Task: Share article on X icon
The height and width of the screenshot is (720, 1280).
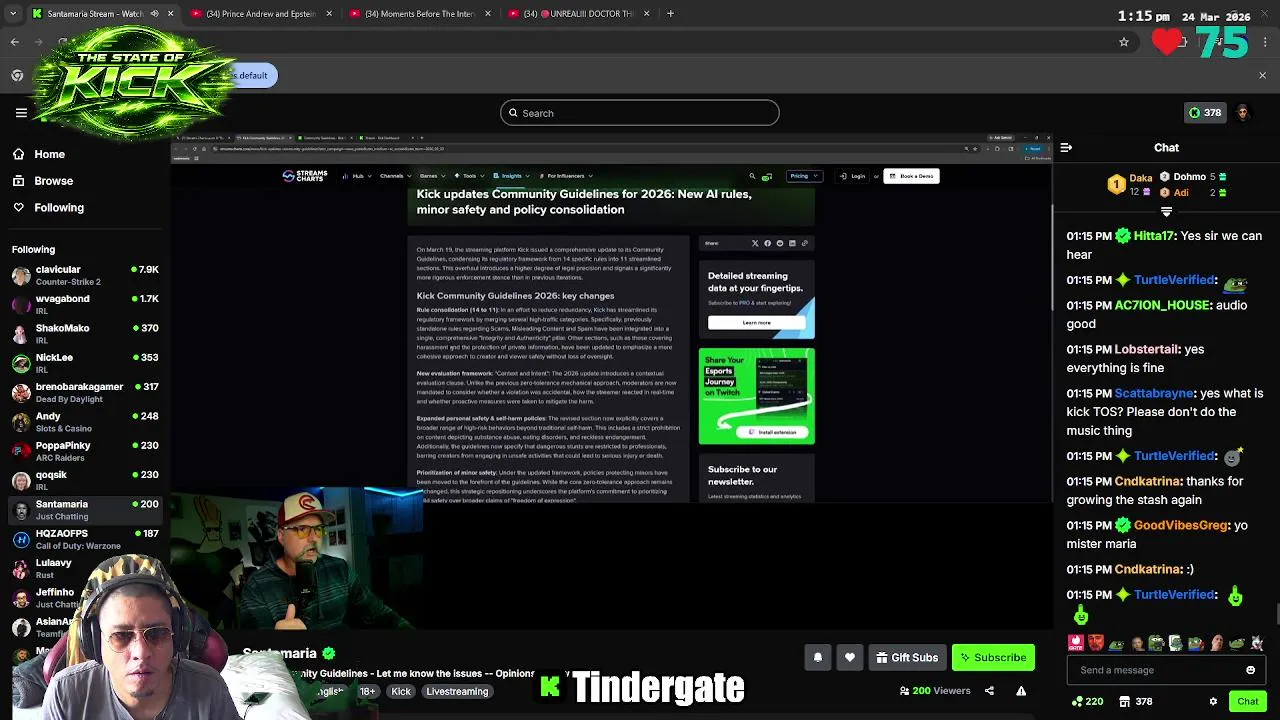Action: pyautogui.click(x=755, y=243)
